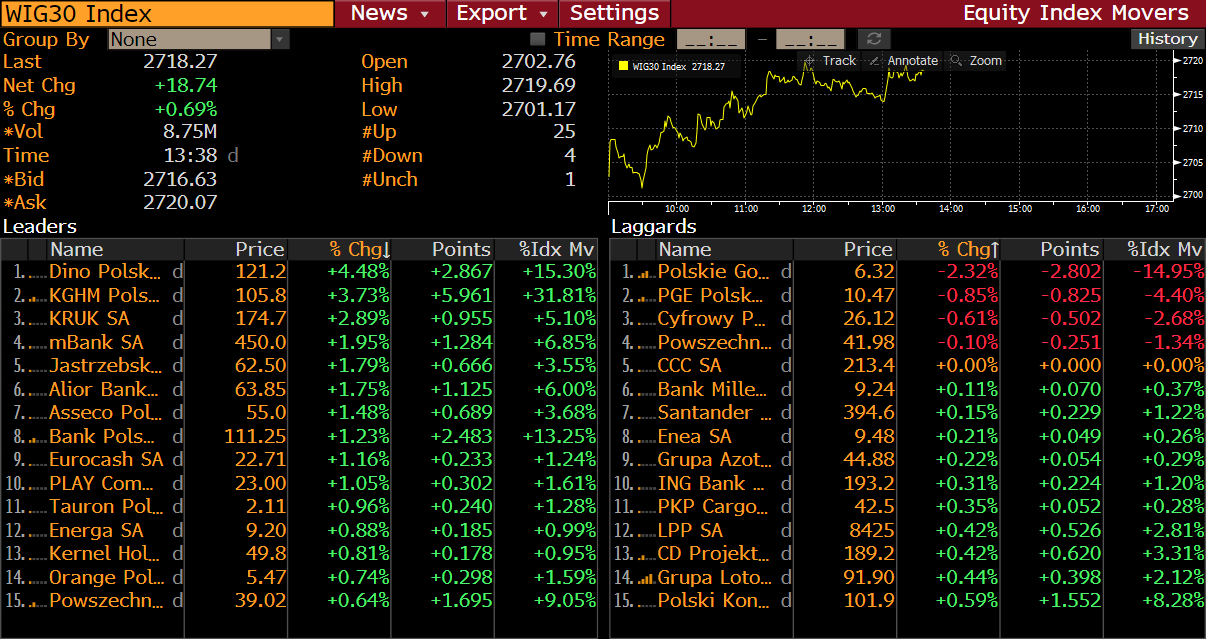
Task: Click the WIG30 Index security field
Action: [167, 14]
